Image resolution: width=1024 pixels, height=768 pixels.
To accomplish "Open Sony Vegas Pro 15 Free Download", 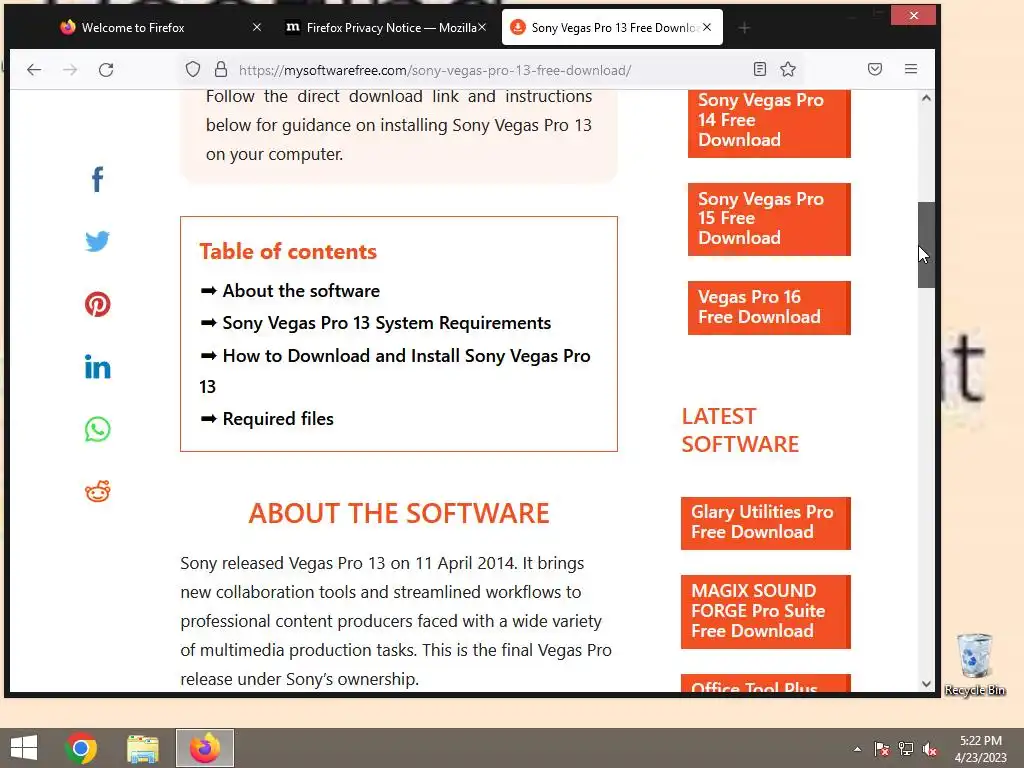I will tap(769, 219).
